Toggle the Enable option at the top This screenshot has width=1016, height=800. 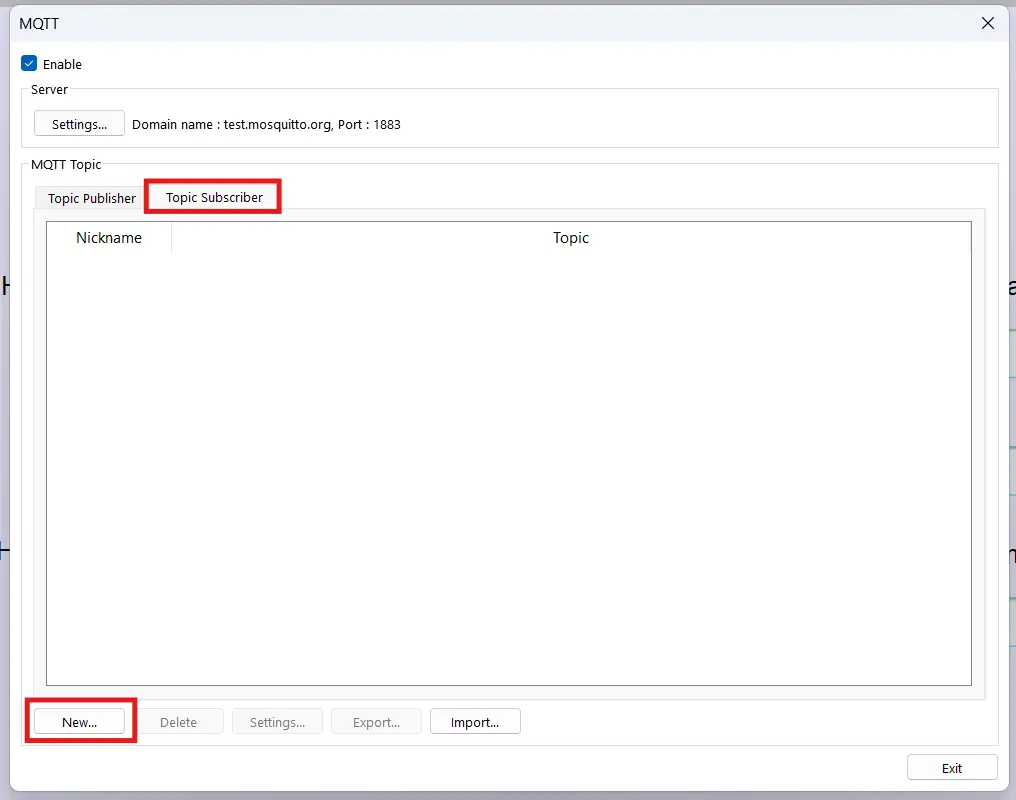[29, 63]
